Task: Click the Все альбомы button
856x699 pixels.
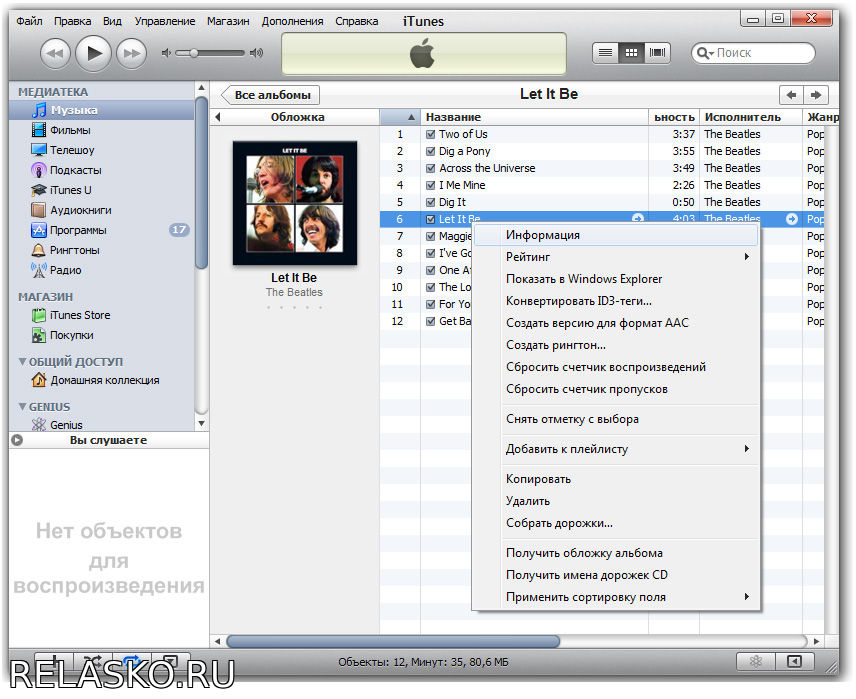Action: coord(272,95)
